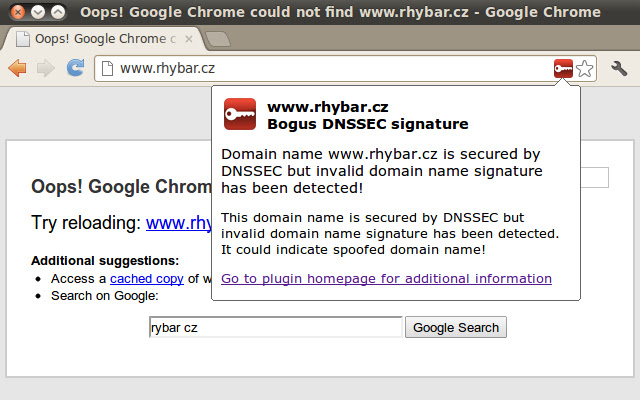The image size is (640, 400).
Task: Go back with the orange arrow
Action: (18, 68)
